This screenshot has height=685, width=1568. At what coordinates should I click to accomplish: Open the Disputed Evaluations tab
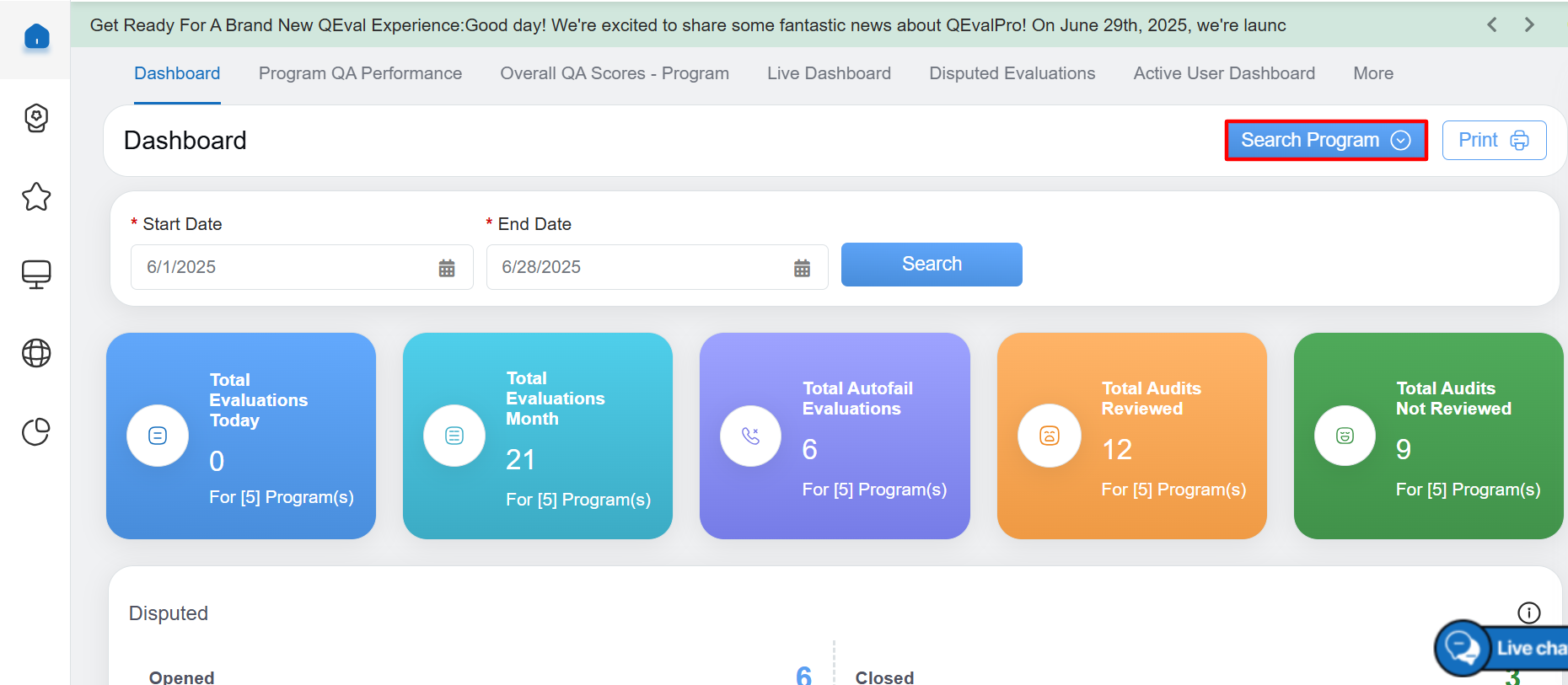click(x=1012, y=73)
